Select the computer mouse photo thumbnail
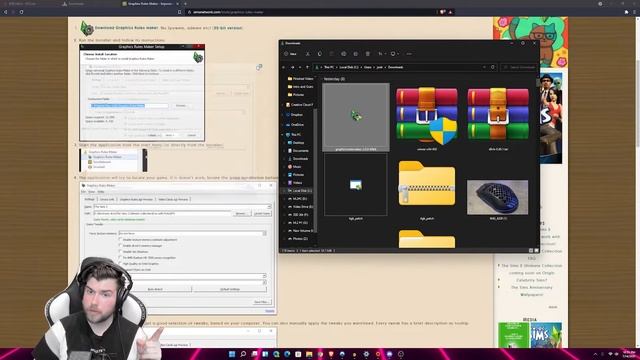Viewport: 640px width, 360px height. click(x=498, y=199)
